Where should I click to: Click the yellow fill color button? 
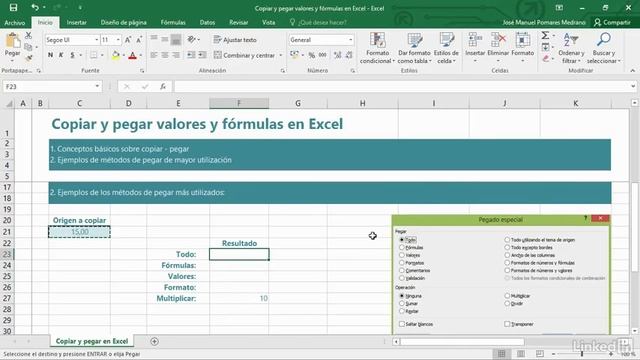pyautogui.click(x=116, y=56)
